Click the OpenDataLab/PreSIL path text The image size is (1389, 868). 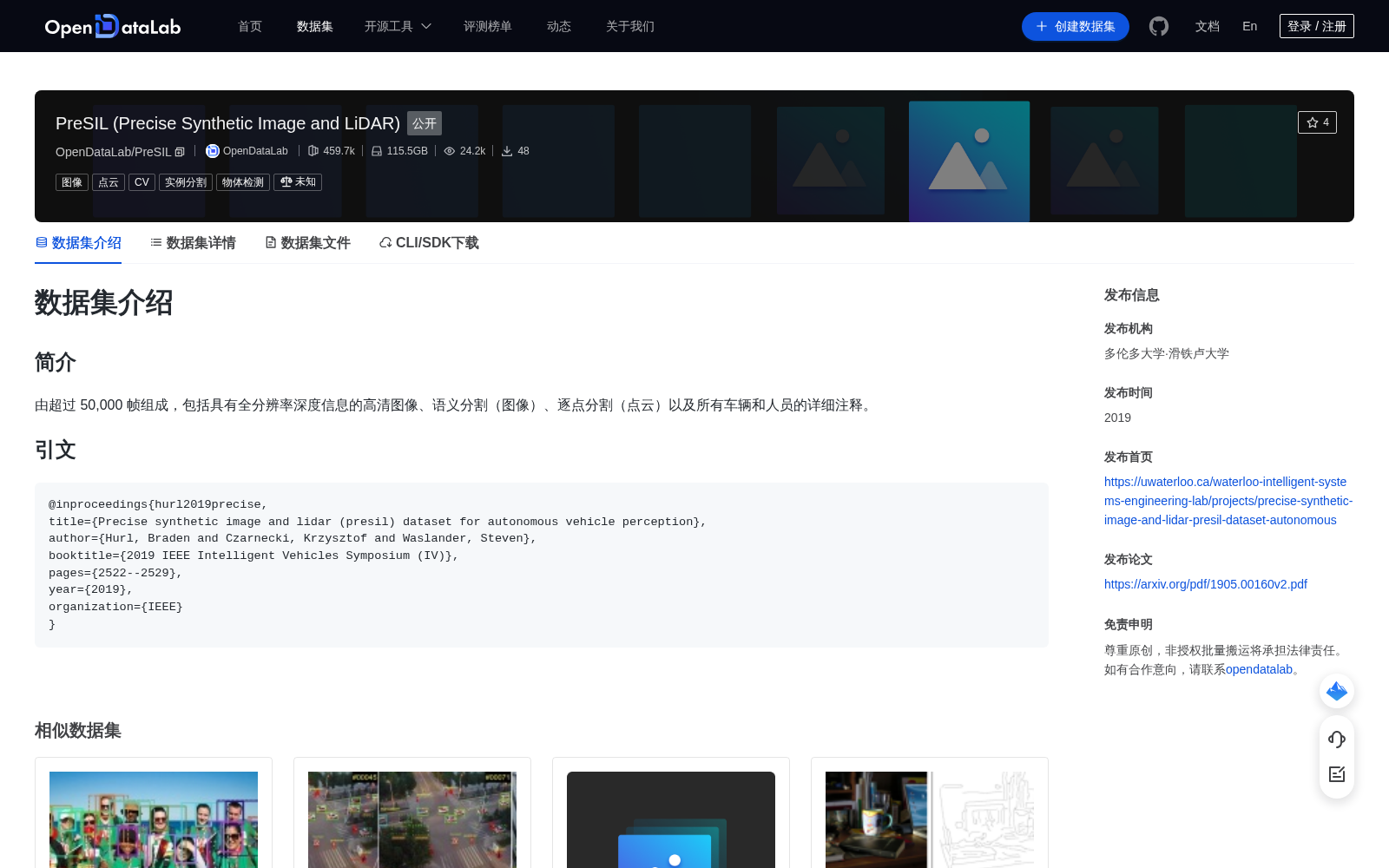(114, 152)
